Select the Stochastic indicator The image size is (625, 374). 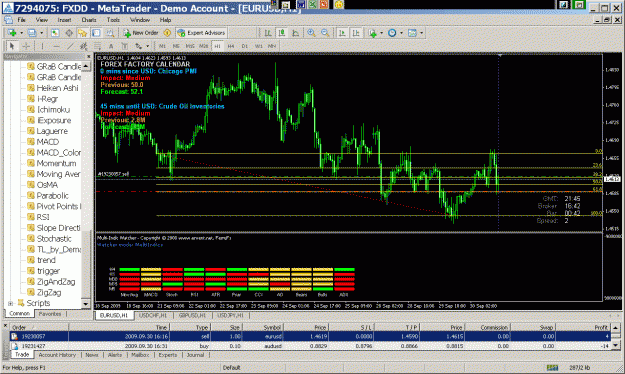[54, 239]
